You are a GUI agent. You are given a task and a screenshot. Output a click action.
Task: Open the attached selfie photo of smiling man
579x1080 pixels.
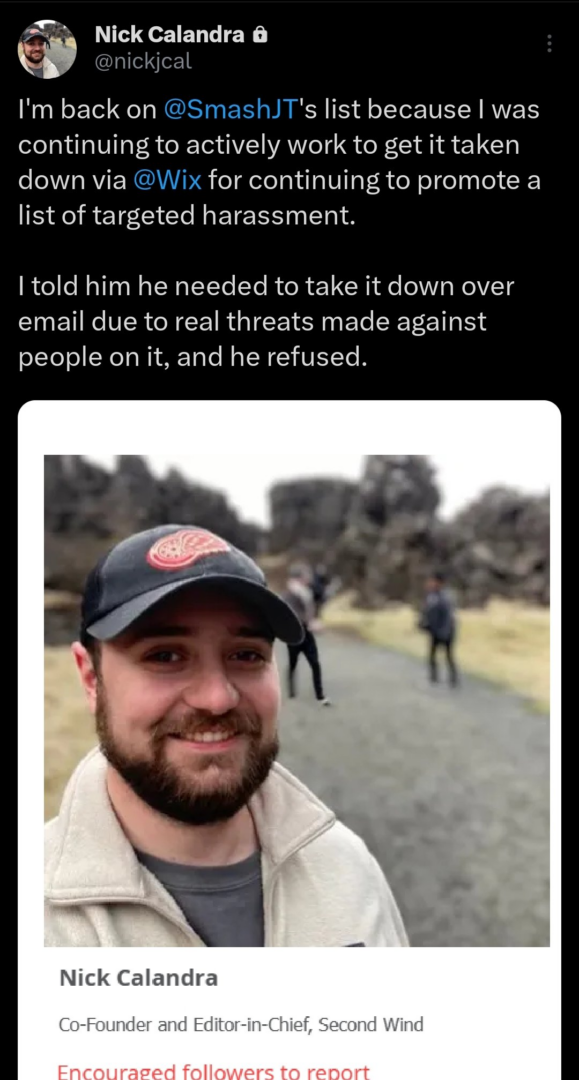(x=297, y=700)
